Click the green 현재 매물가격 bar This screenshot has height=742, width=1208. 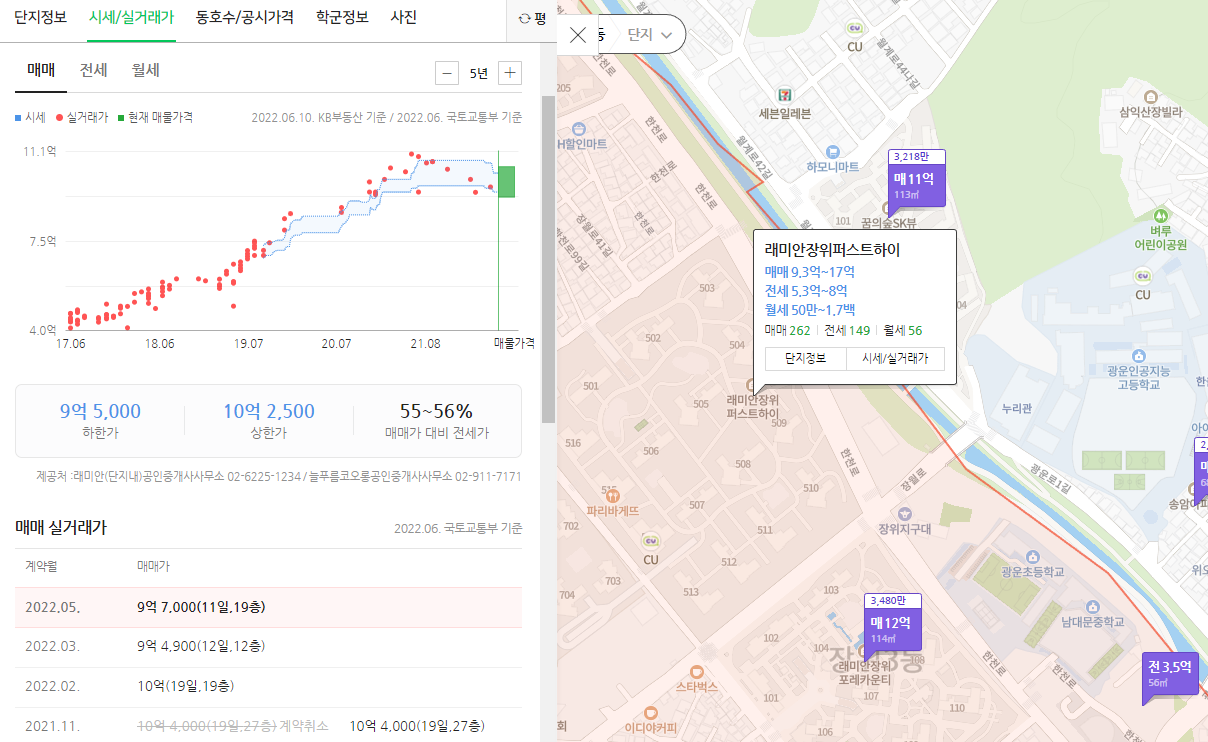(506, 181)
